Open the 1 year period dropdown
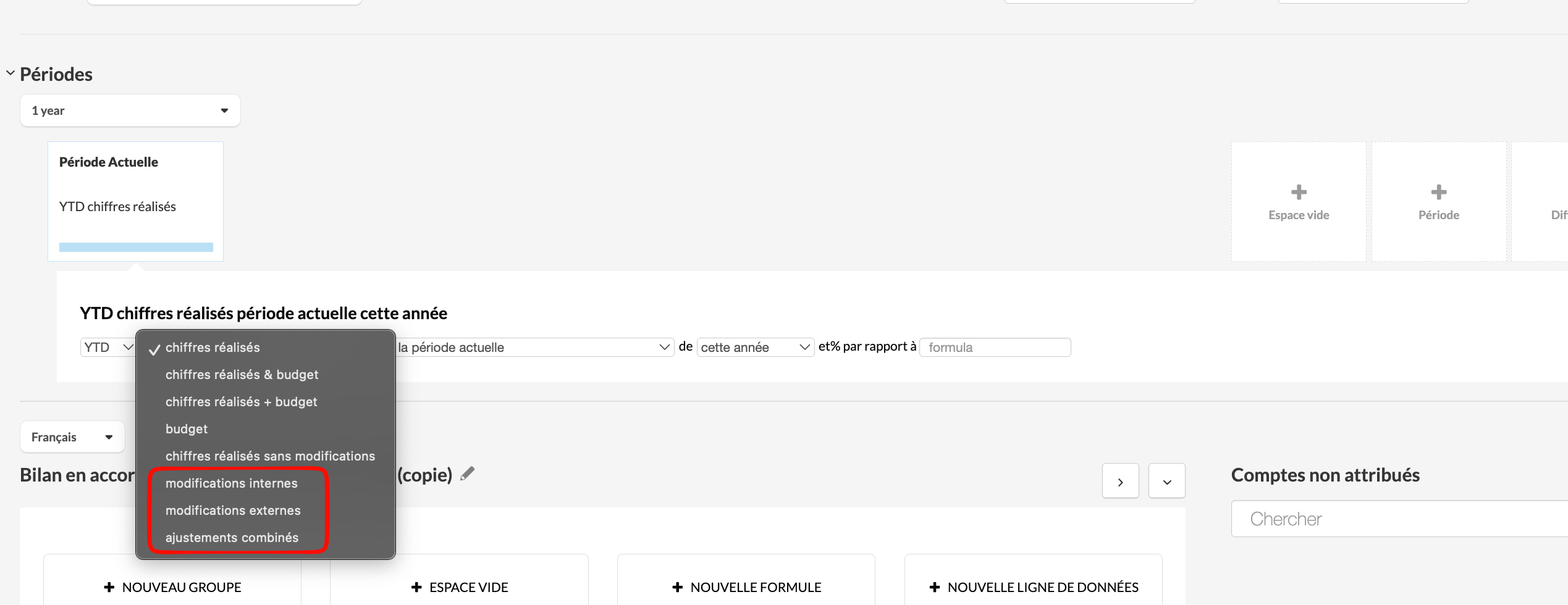 pos(130,111)
